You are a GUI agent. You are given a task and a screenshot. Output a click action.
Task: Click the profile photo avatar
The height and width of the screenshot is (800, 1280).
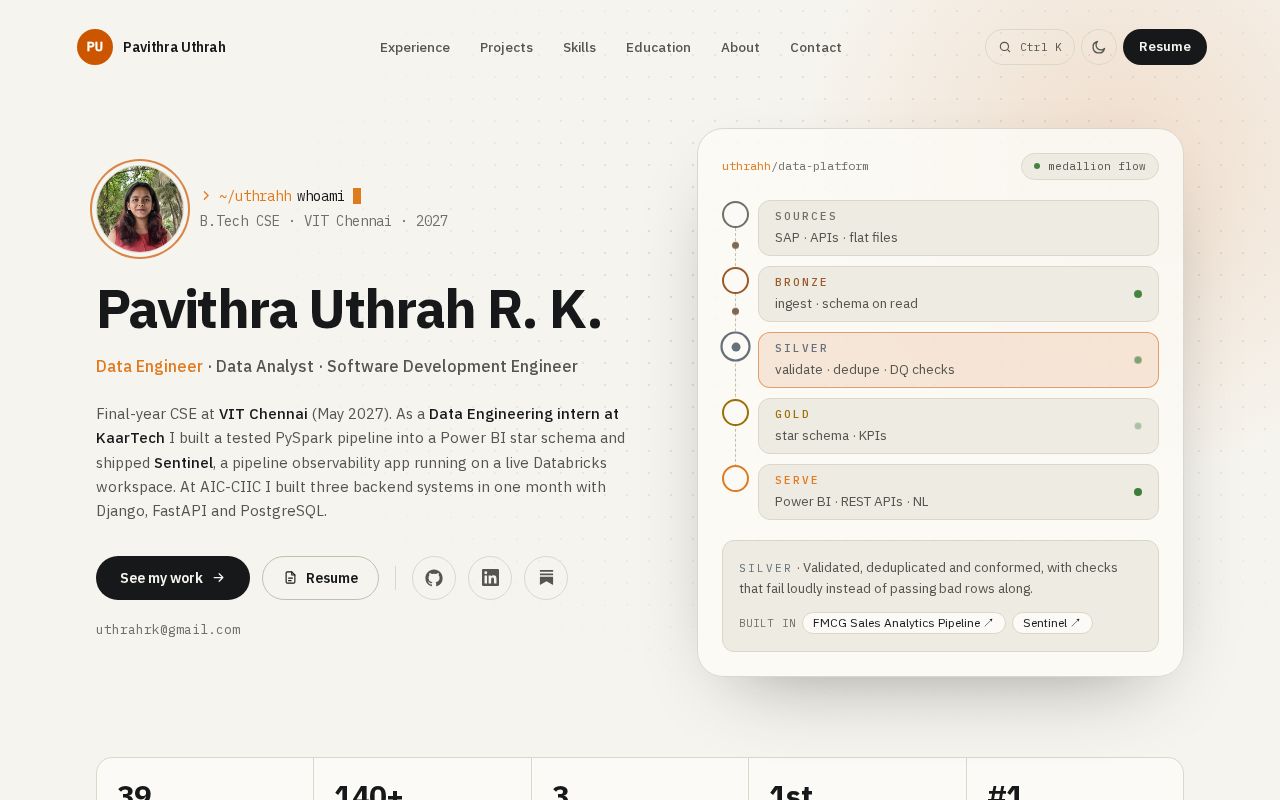click(140, 209)
